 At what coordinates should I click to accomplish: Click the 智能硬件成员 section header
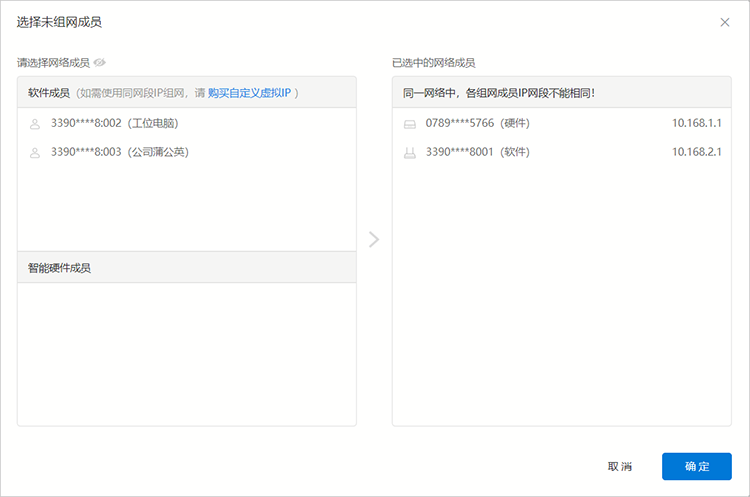[187, 267]
